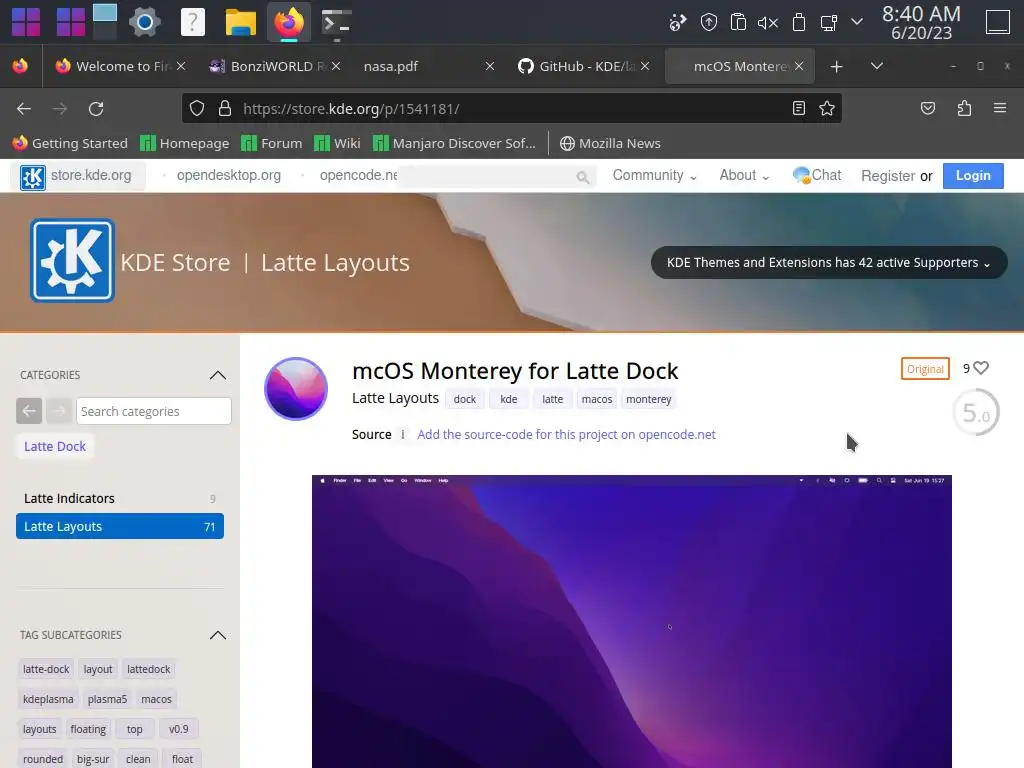
Task: Click the site security padlock icon
Action: [x=225, y=108]
